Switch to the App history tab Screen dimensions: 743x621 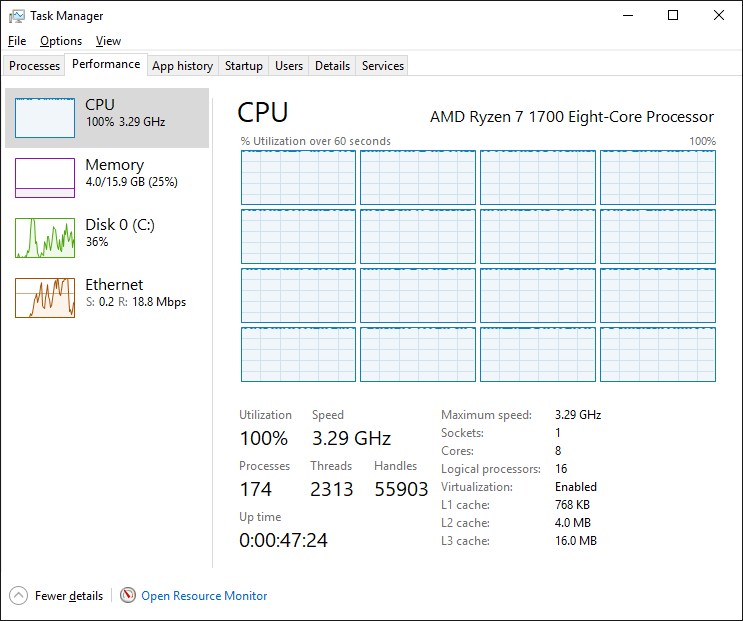coord(182,66)
